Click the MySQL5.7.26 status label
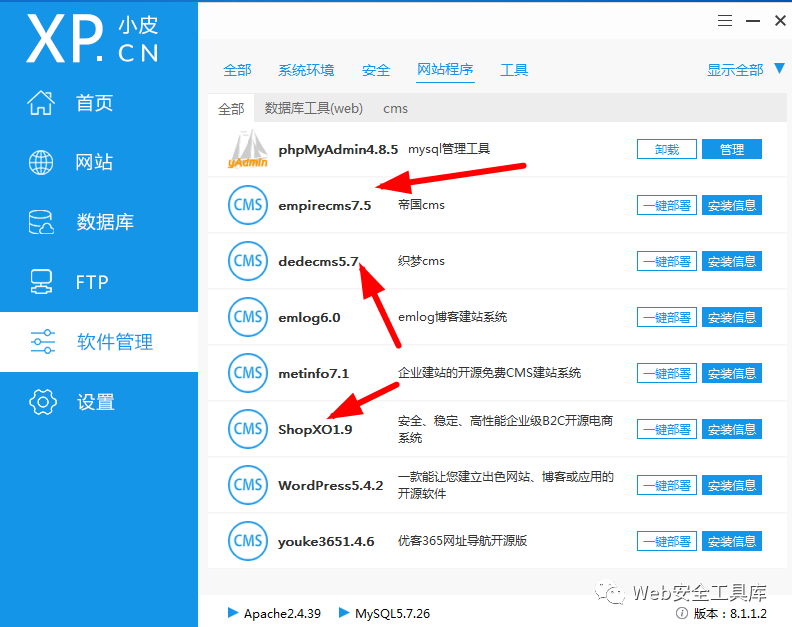The height and width of the screenshot is (627, 792). pyautogui.click(x=392, y=613)
